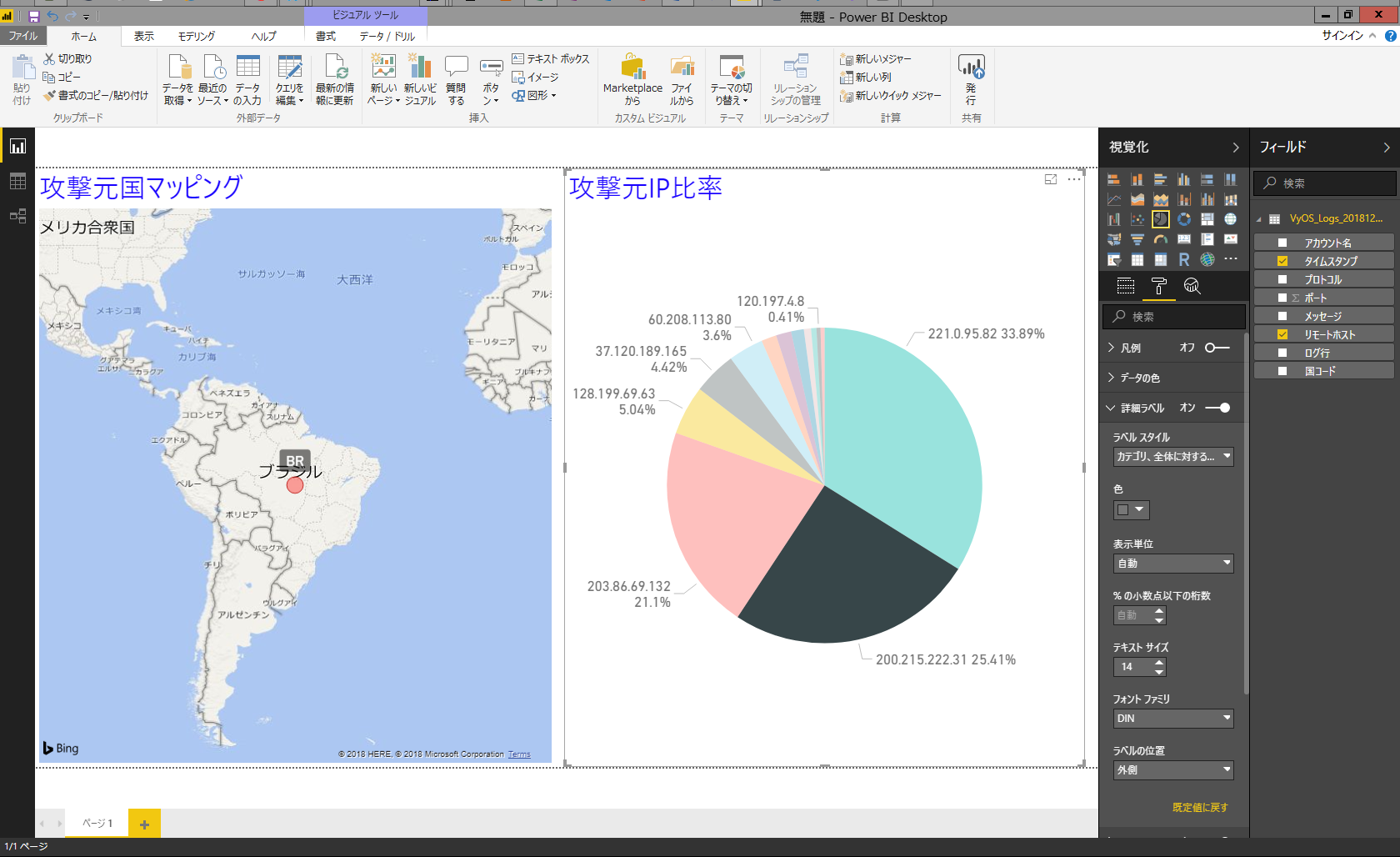Check the アカウント名 field checkbox
This screenshot has height=857, width=1400.
tap(1282, 243)
